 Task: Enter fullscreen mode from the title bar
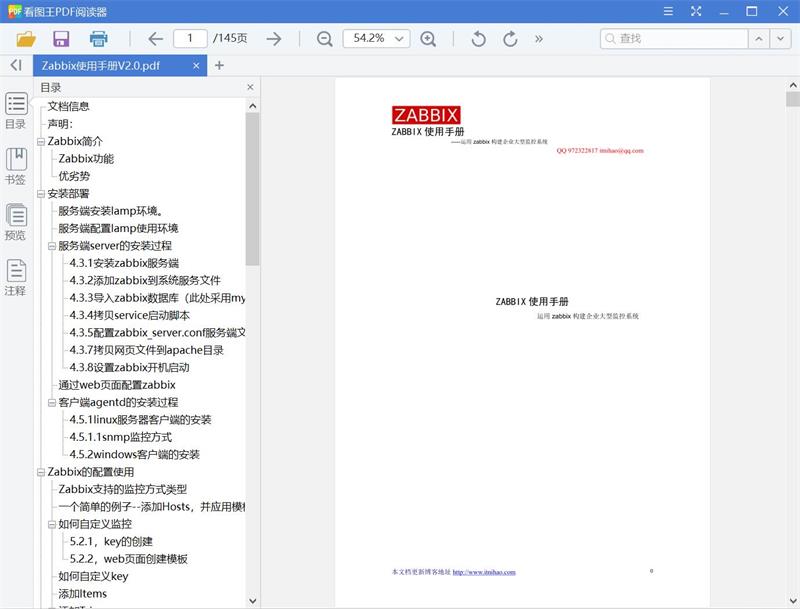tap(694, 12)
